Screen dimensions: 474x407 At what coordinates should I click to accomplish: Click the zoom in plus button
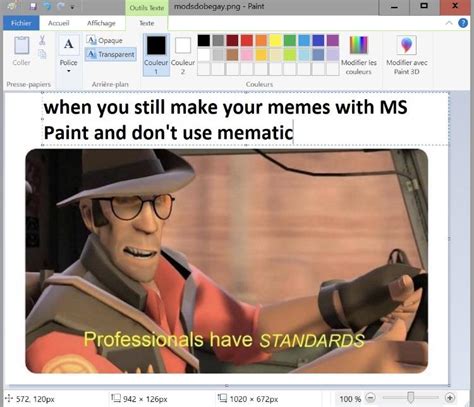point(450,398)
